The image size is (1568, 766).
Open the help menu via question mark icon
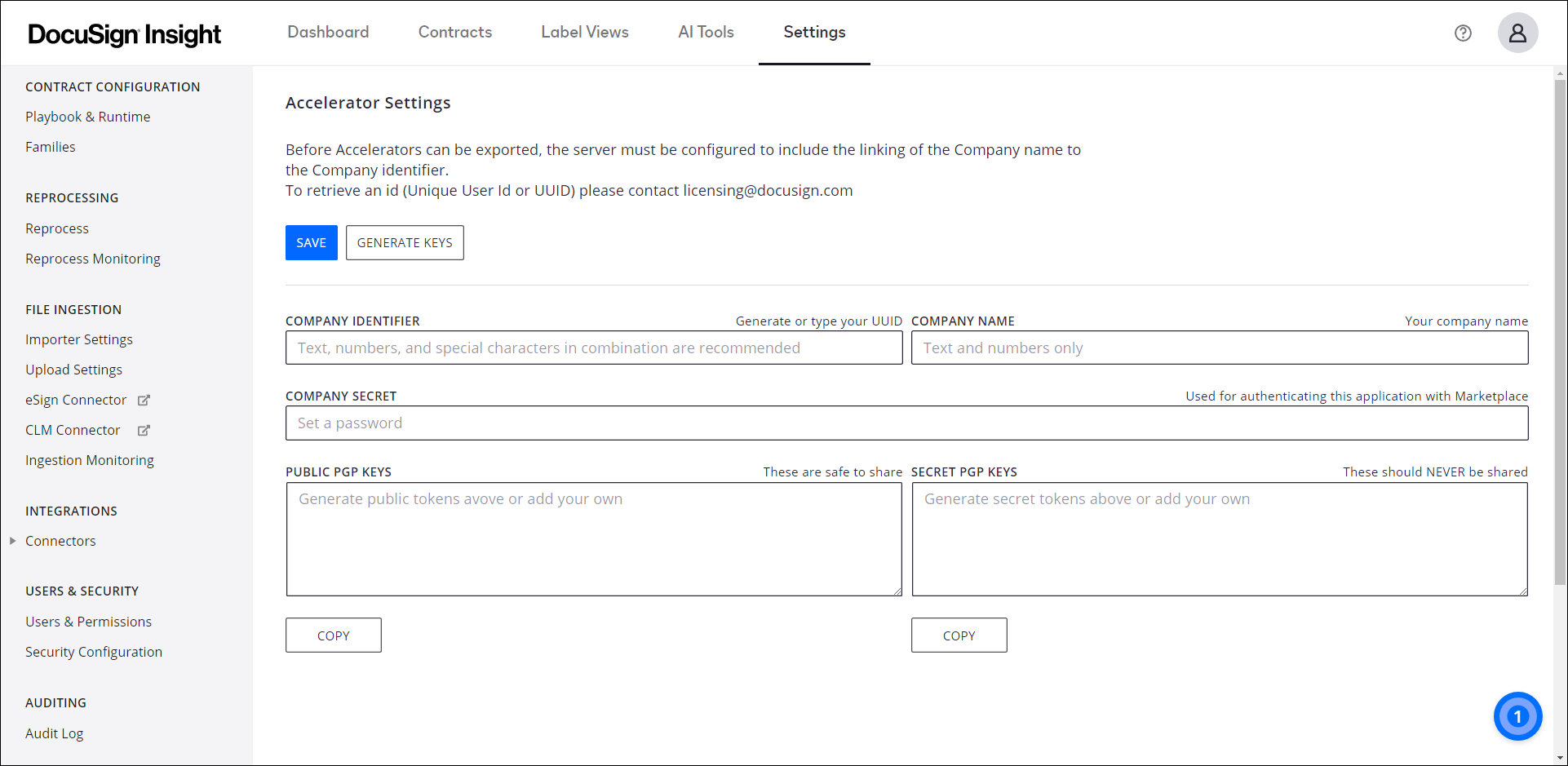[x=1463, y=33]
